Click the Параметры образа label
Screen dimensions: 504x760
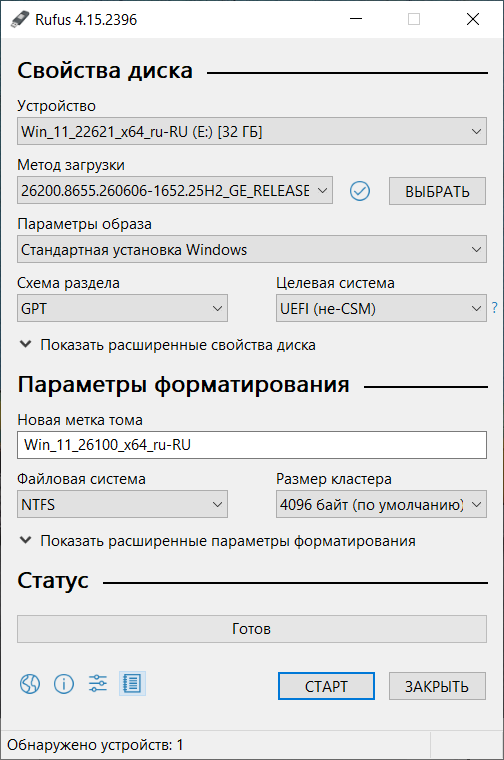click(84, 224)
